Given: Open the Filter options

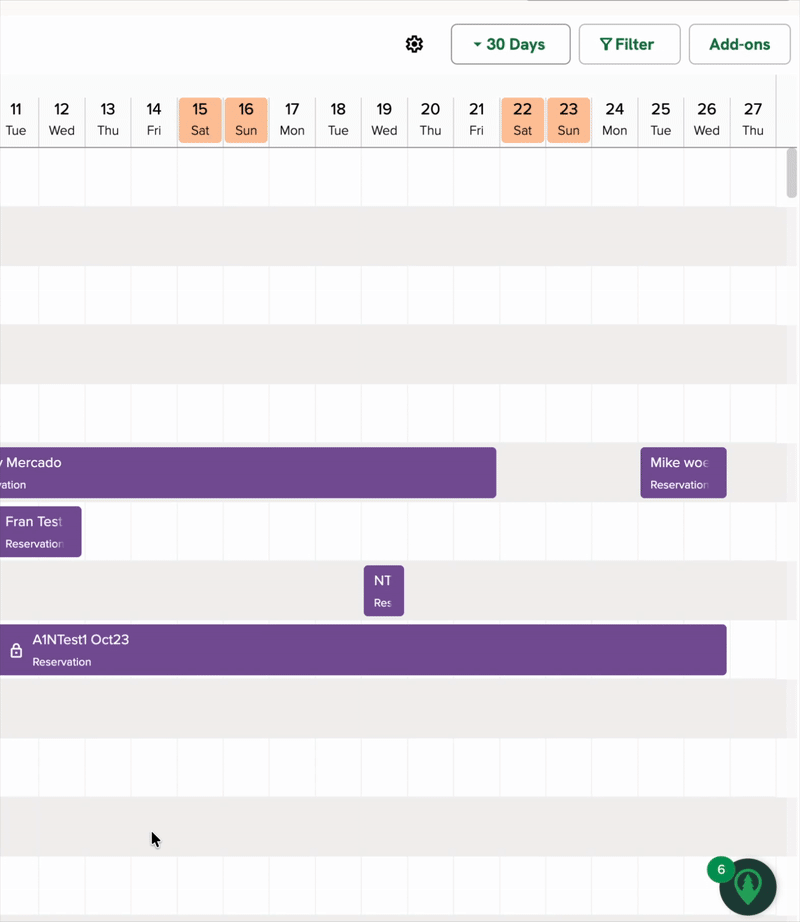Looking at the screenshot, I should pos(629,44).
